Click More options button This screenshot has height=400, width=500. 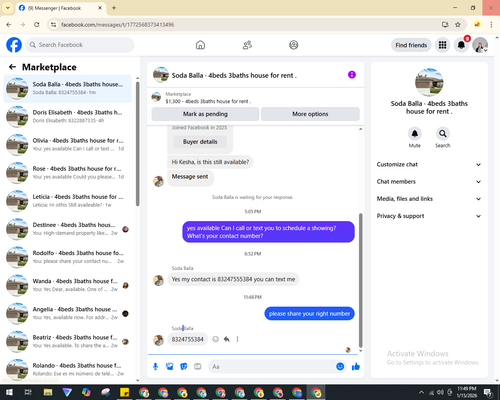(x=310, y=114)
